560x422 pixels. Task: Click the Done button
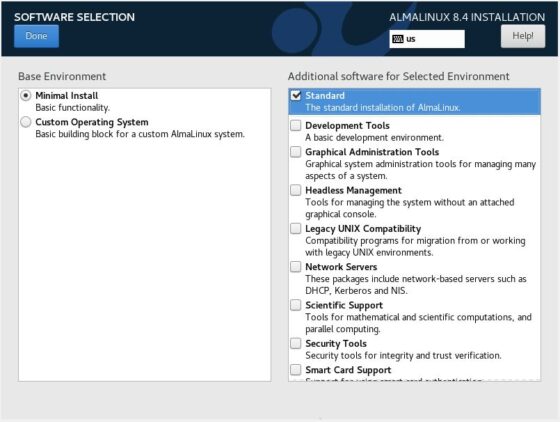pos(36,36)
